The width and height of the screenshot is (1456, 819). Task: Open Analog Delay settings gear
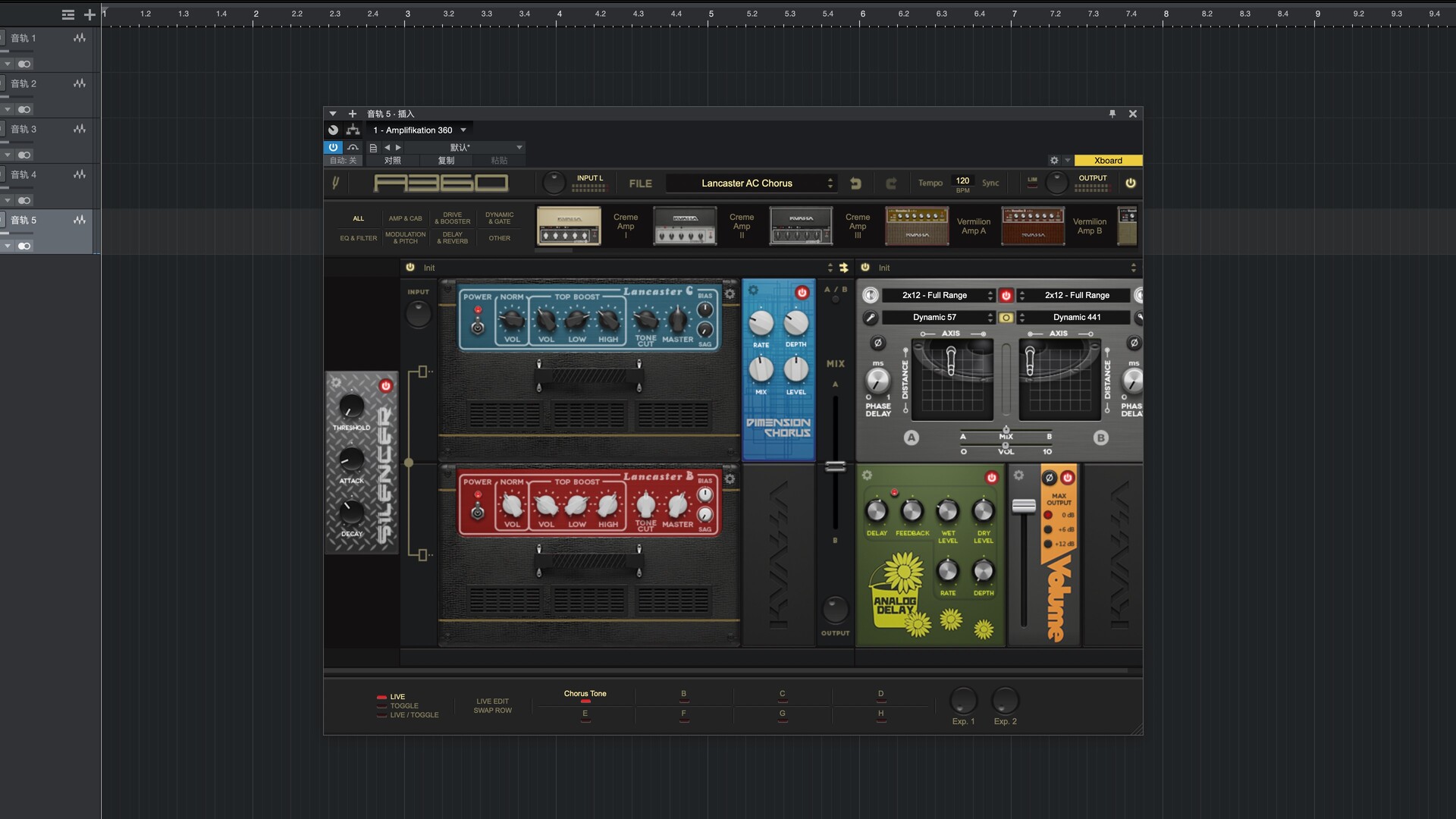coord(867,475)
